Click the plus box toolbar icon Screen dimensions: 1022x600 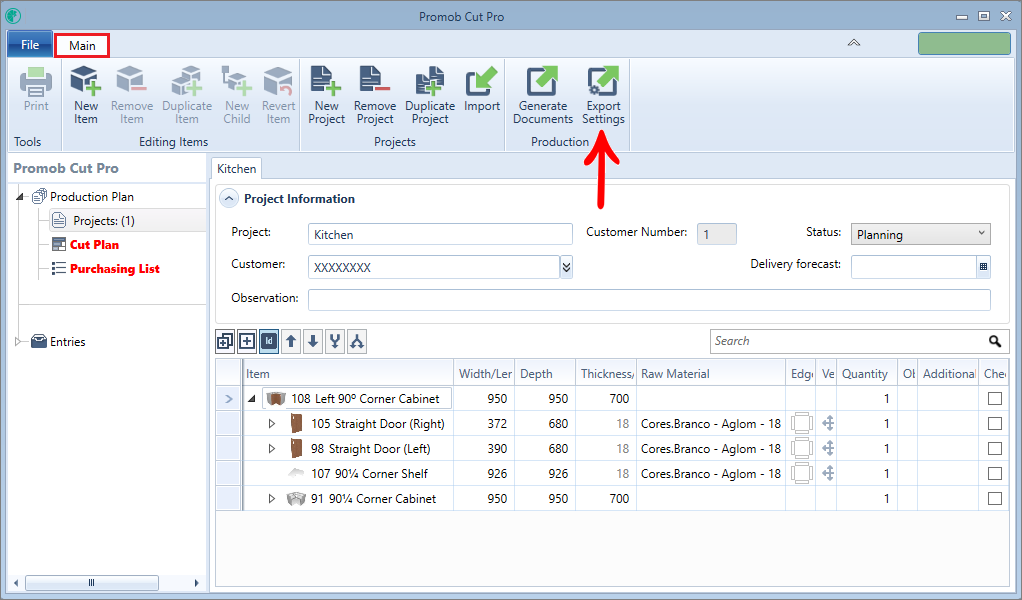tap(247, 341)
